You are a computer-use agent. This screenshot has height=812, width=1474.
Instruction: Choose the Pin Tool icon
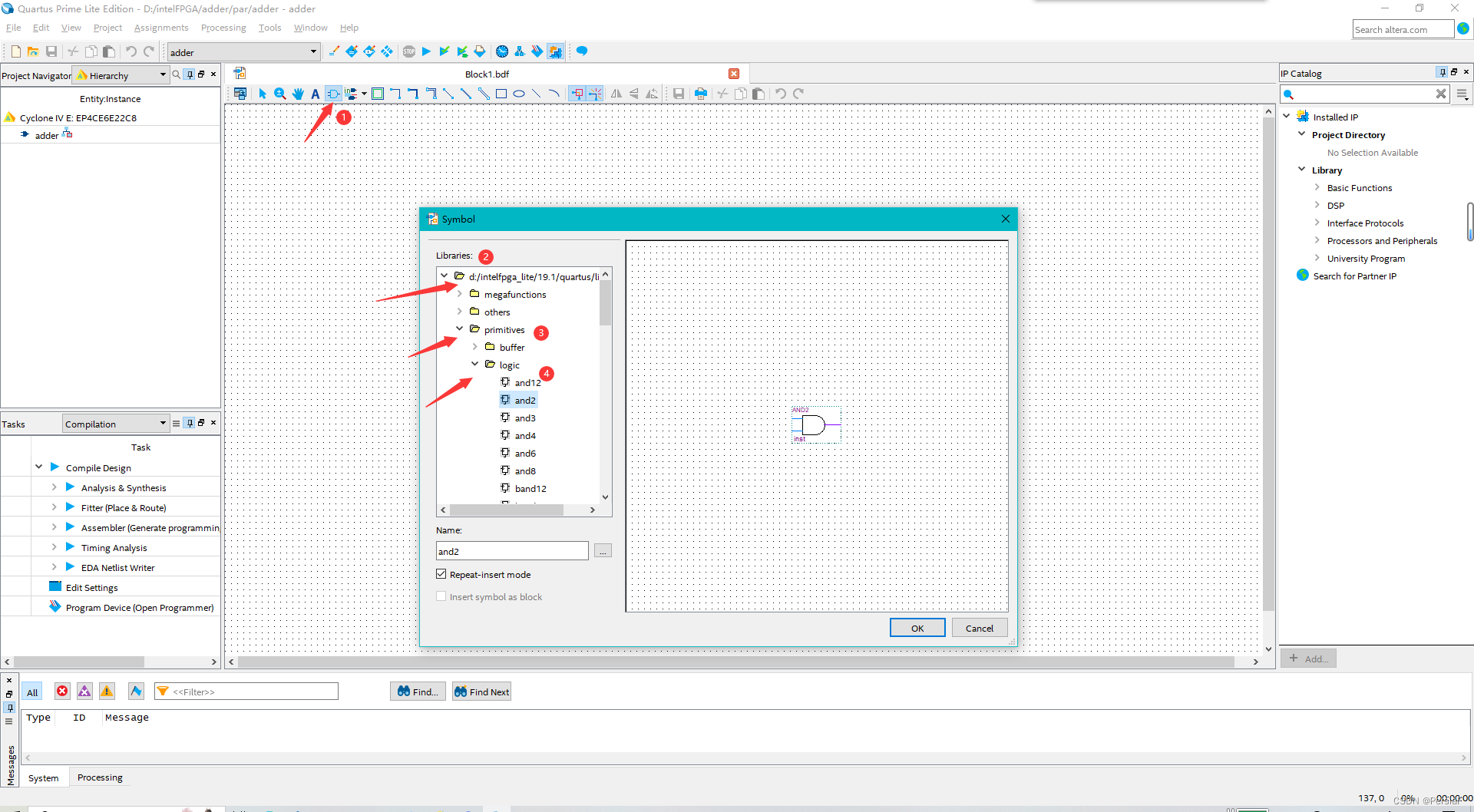[x=351, y=94]
